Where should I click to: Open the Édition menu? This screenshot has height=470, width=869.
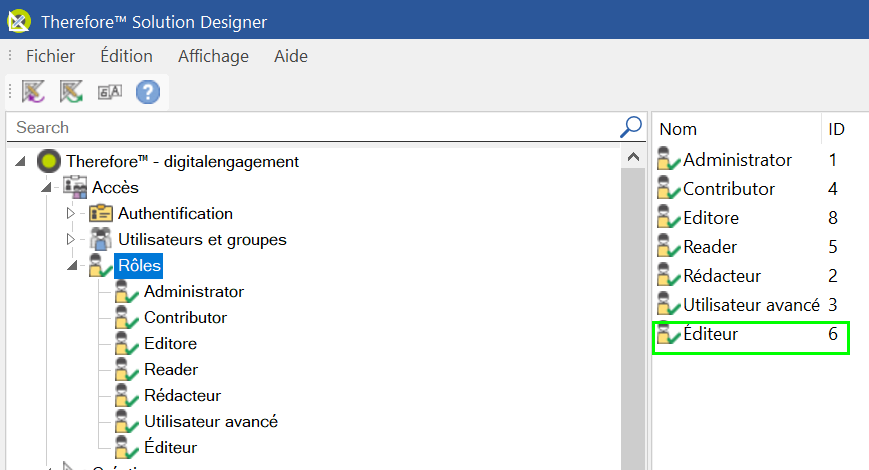point(126,56)
